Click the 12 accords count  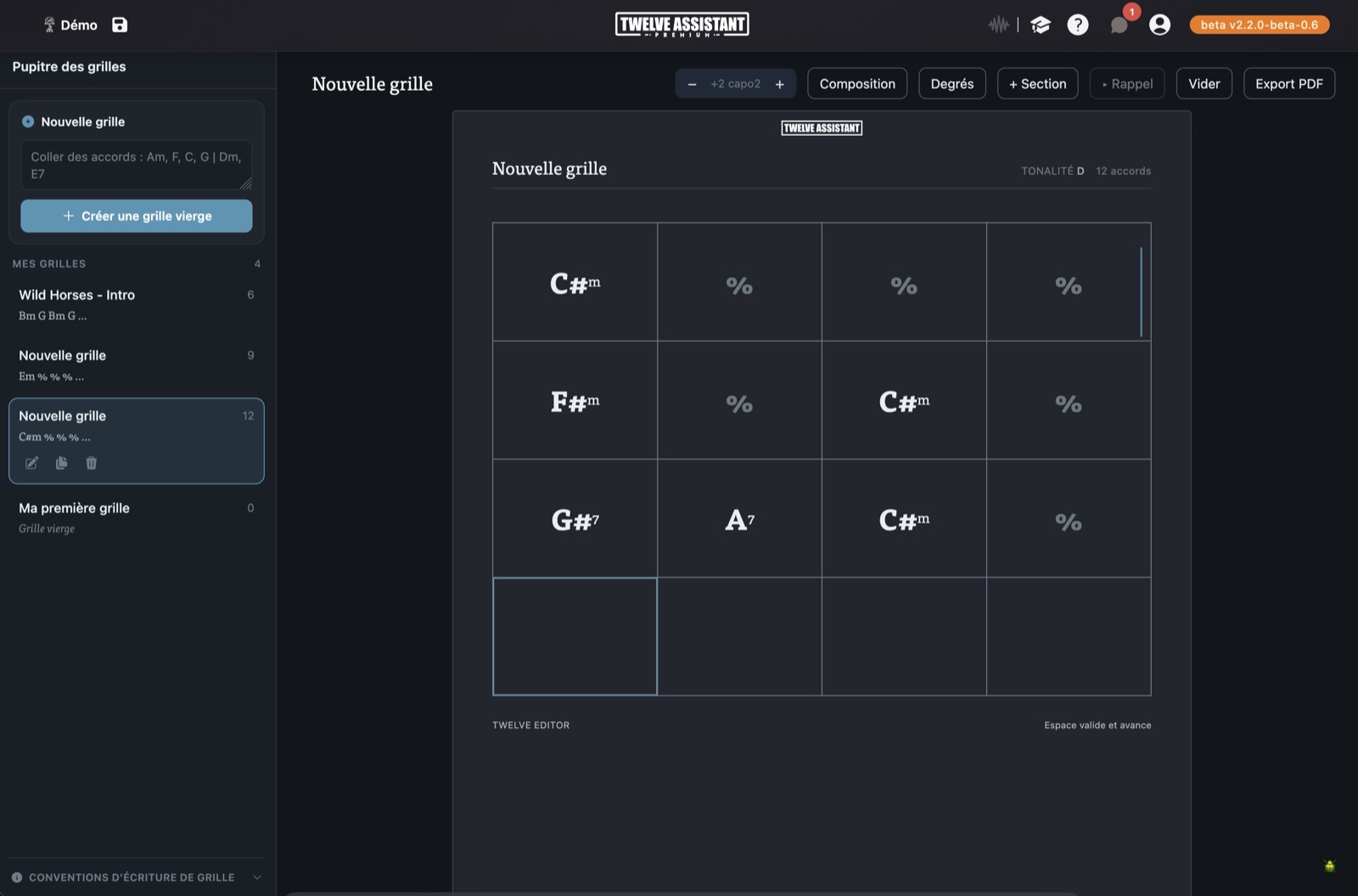click(1123, 171)
